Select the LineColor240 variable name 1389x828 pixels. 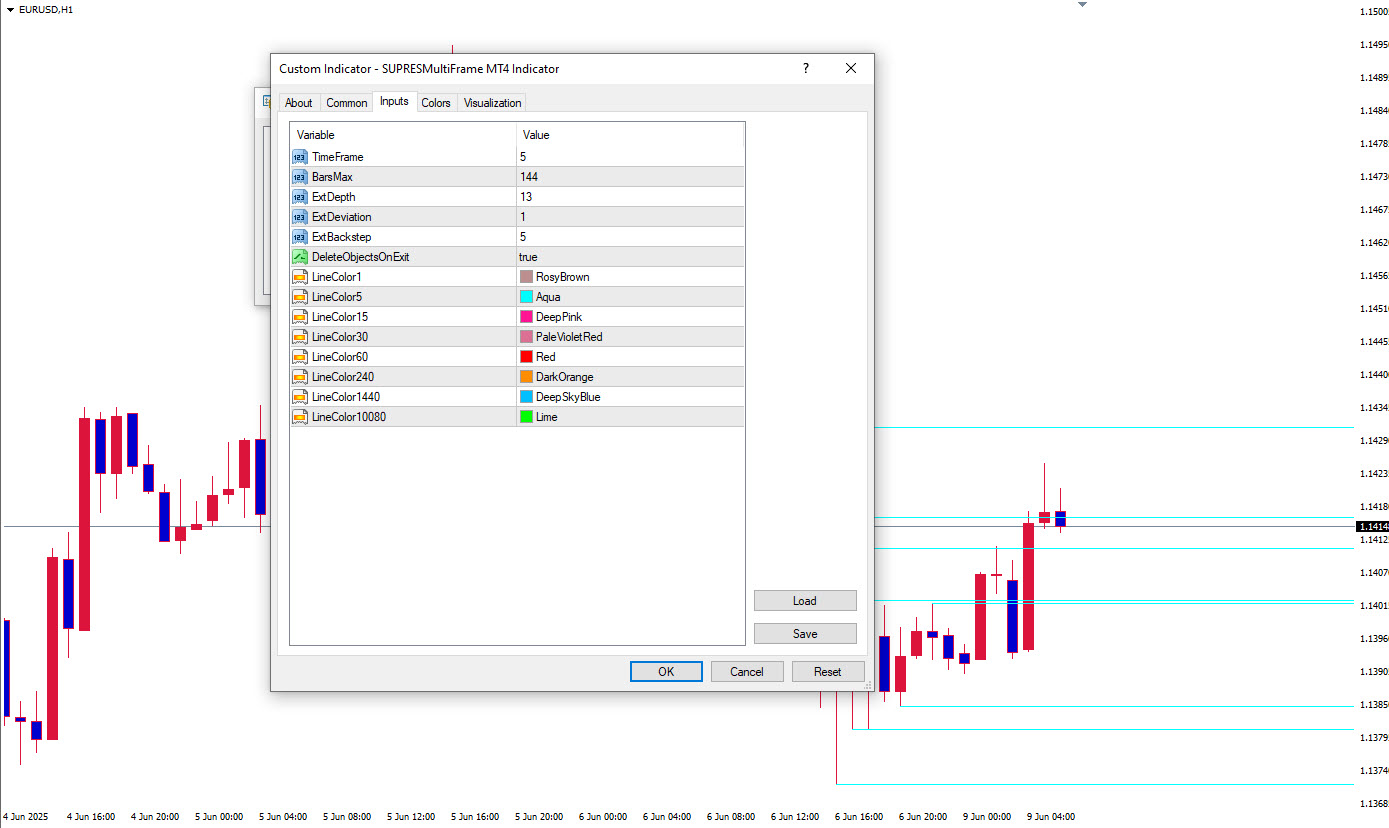345,377
